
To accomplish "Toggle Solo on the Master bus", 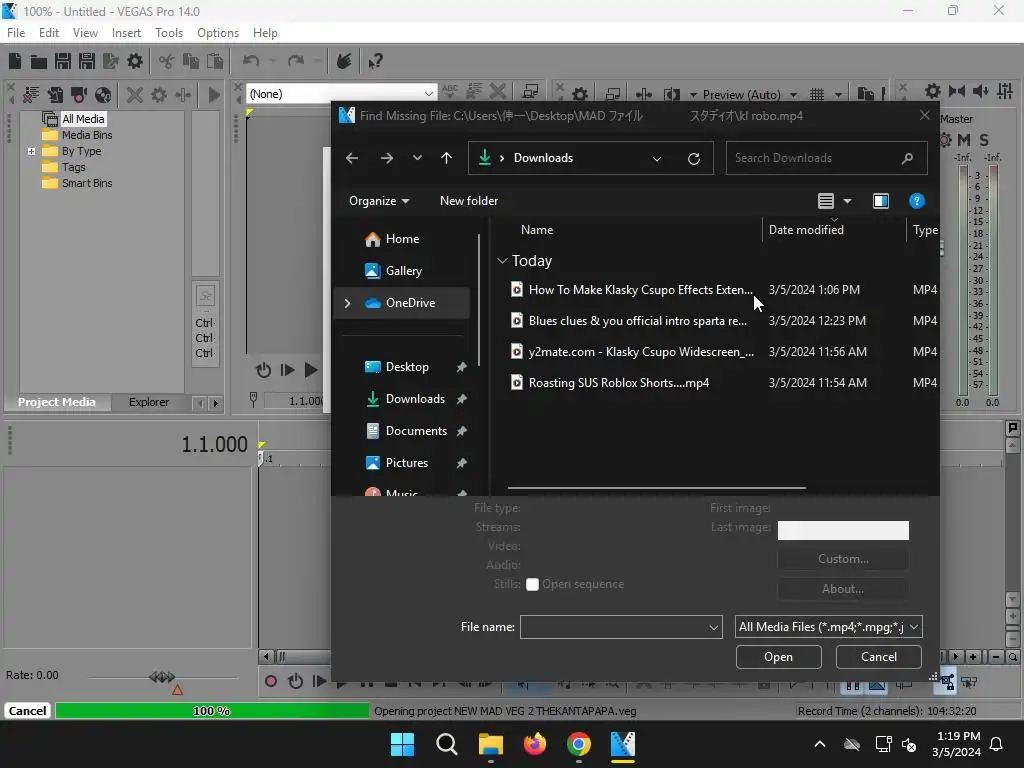I will click(984, 140).
